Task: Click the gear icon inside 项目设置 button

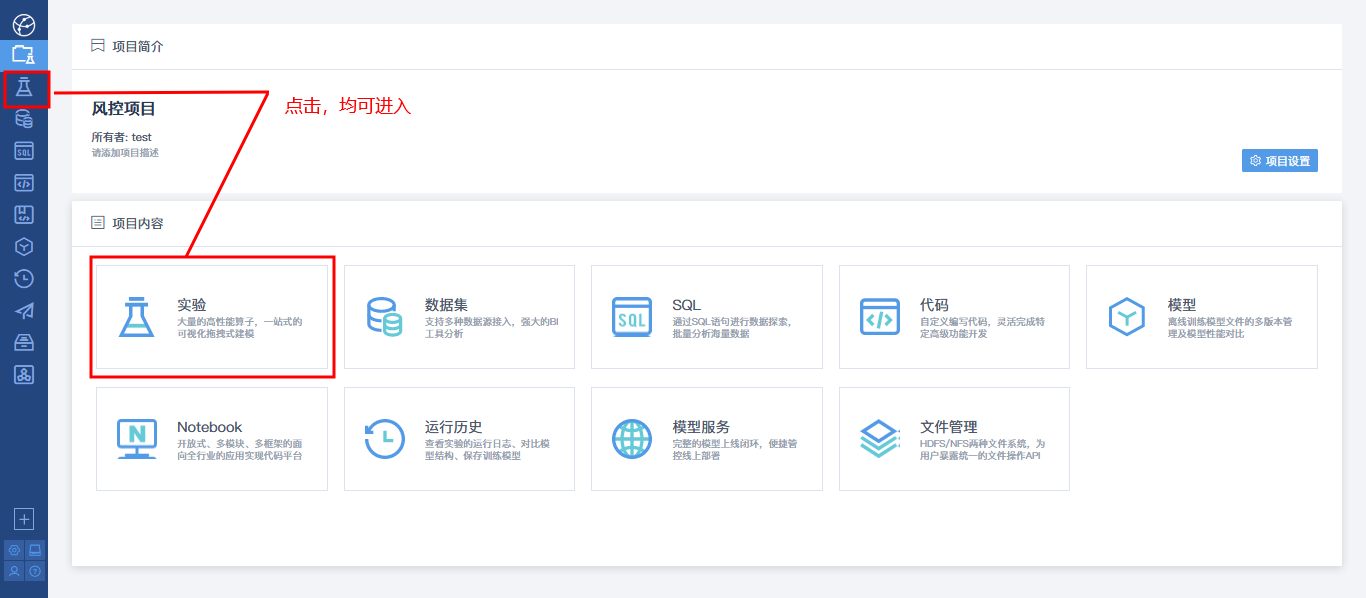Action: (x=1256, y=160)
